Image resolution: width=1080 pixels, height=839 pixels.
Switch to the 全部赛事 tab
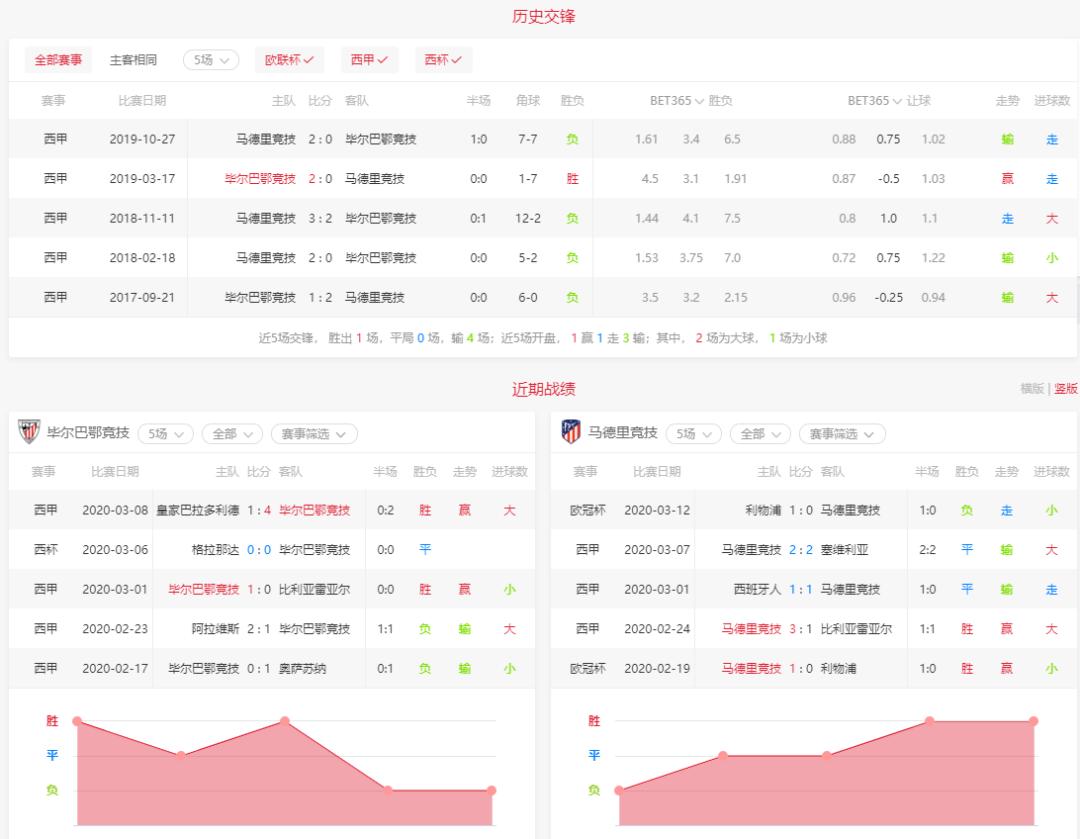tap(58, 60)
